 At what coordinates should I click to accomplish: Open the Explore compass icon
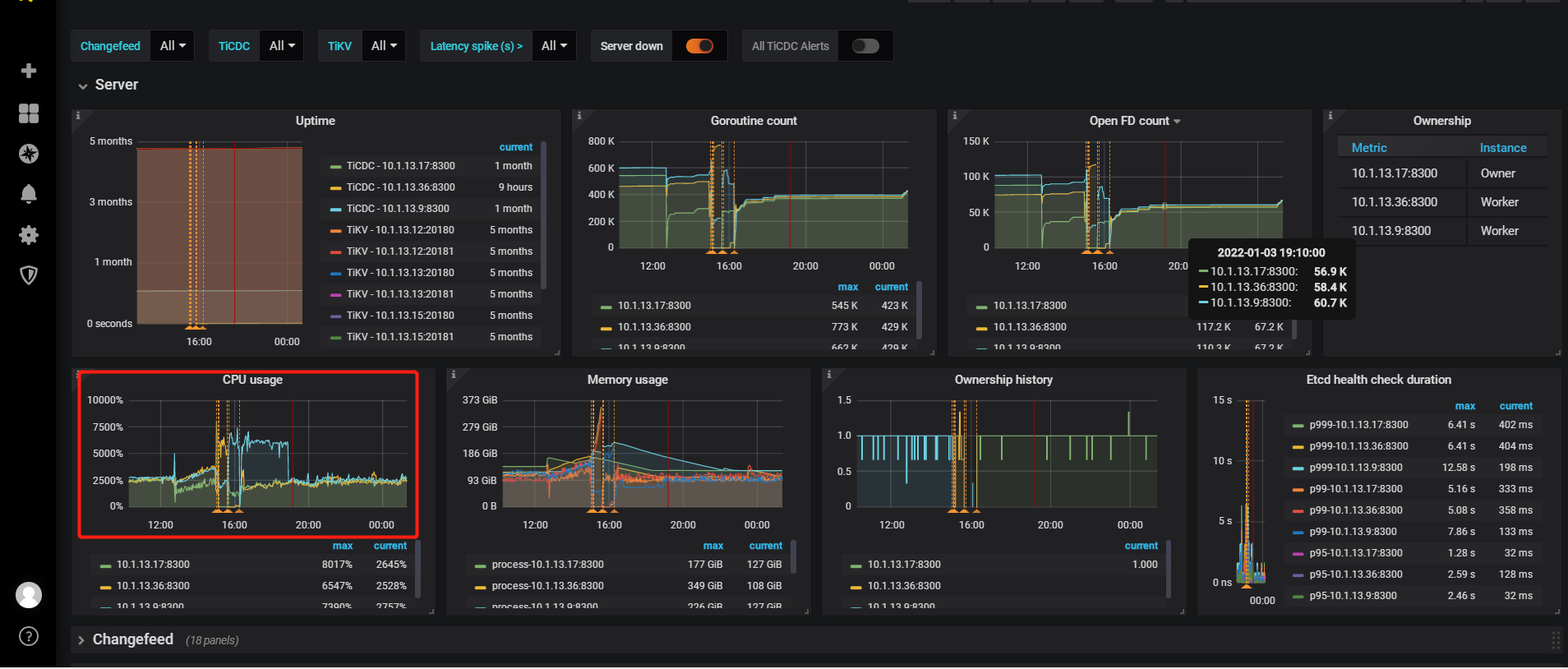29,154
